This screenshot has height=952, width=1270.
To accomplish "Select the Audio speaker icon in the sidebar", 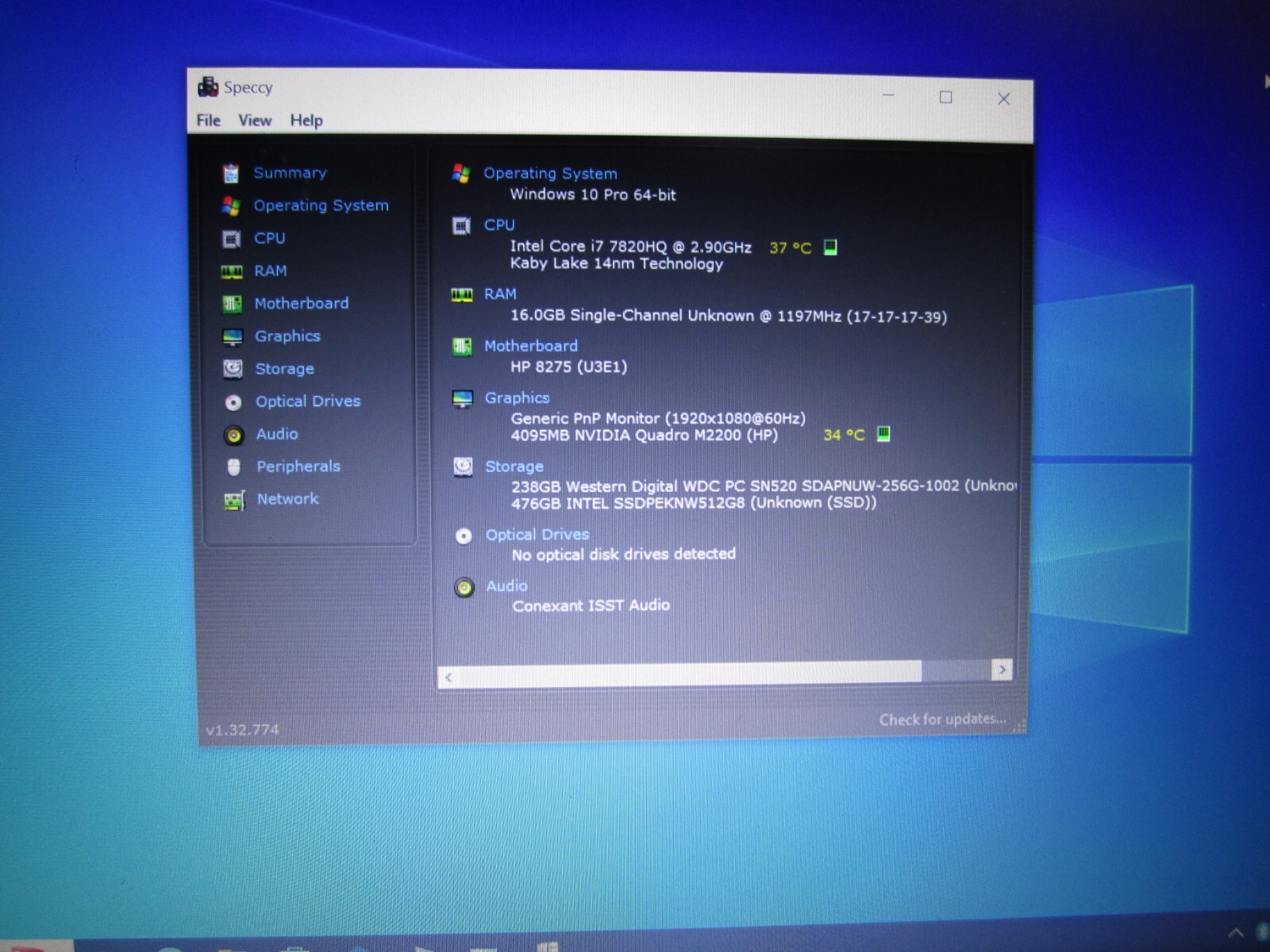I will [233, 435].
